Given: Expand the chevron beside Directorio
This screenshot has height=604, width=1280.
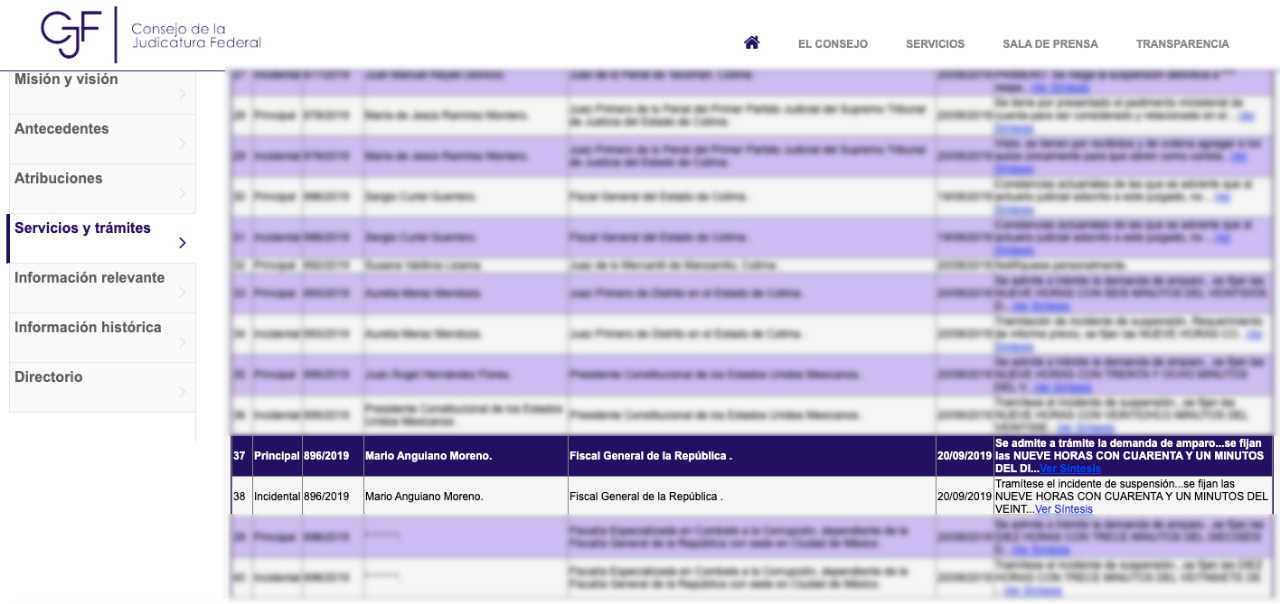Looking at the screenshot, I should point(181,392).
